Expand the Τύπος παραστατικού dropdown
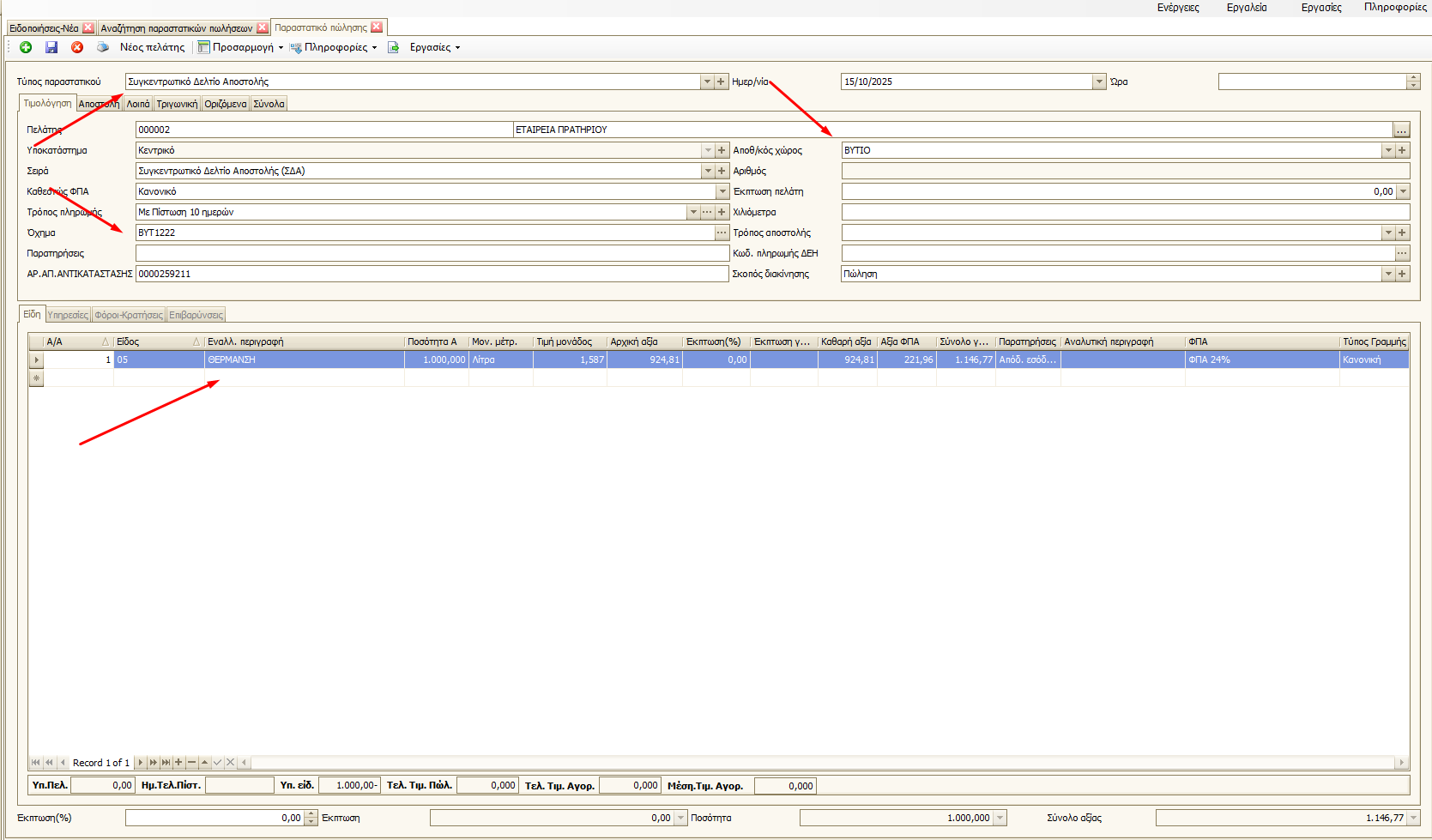The height and width of the screenshot is (840, 1432). [x=707, y=82]
